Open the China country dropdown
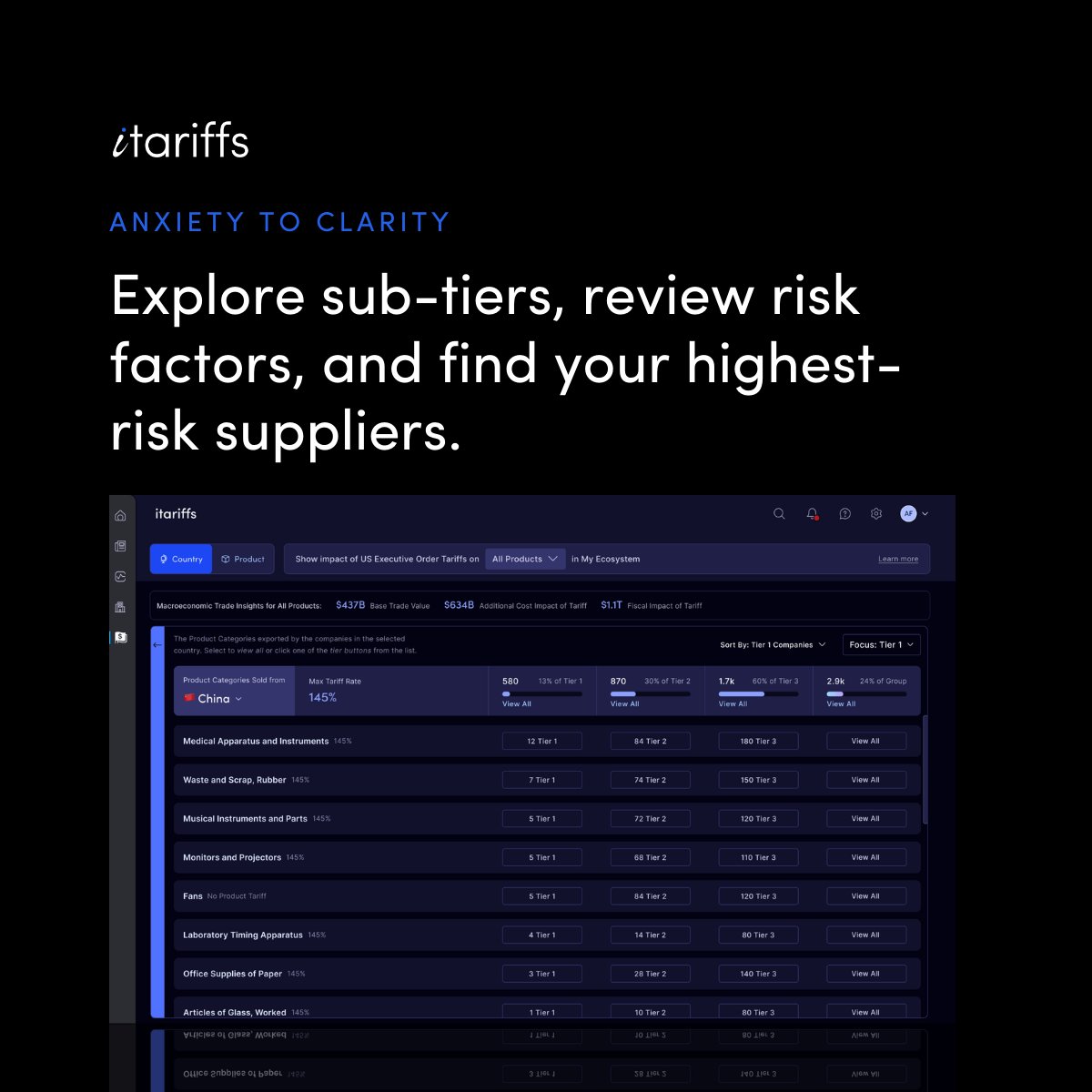Image resolution: width=1092 pixels, height=1092 pixels. [214, 699]
